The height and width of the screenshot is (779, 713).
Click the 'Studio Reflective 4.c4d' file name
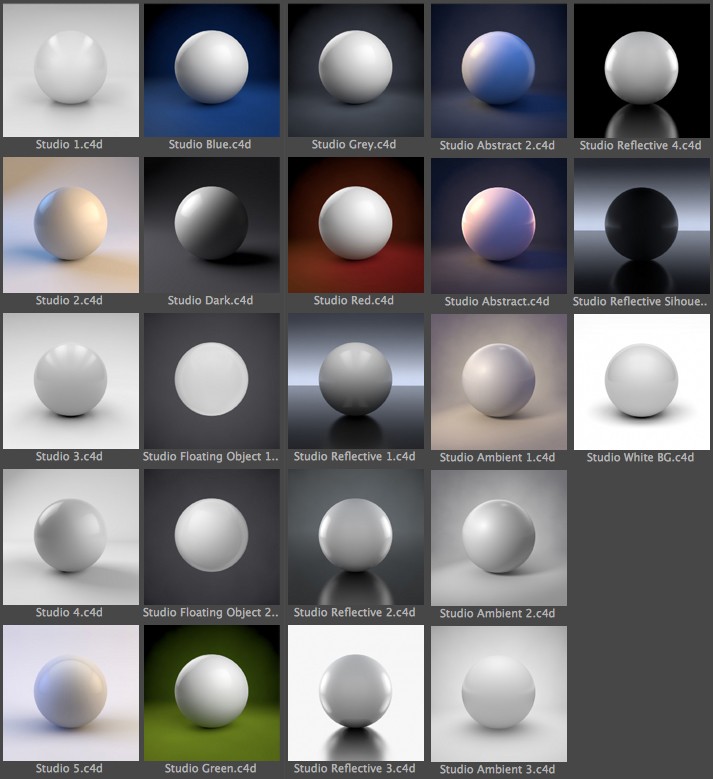640,146
